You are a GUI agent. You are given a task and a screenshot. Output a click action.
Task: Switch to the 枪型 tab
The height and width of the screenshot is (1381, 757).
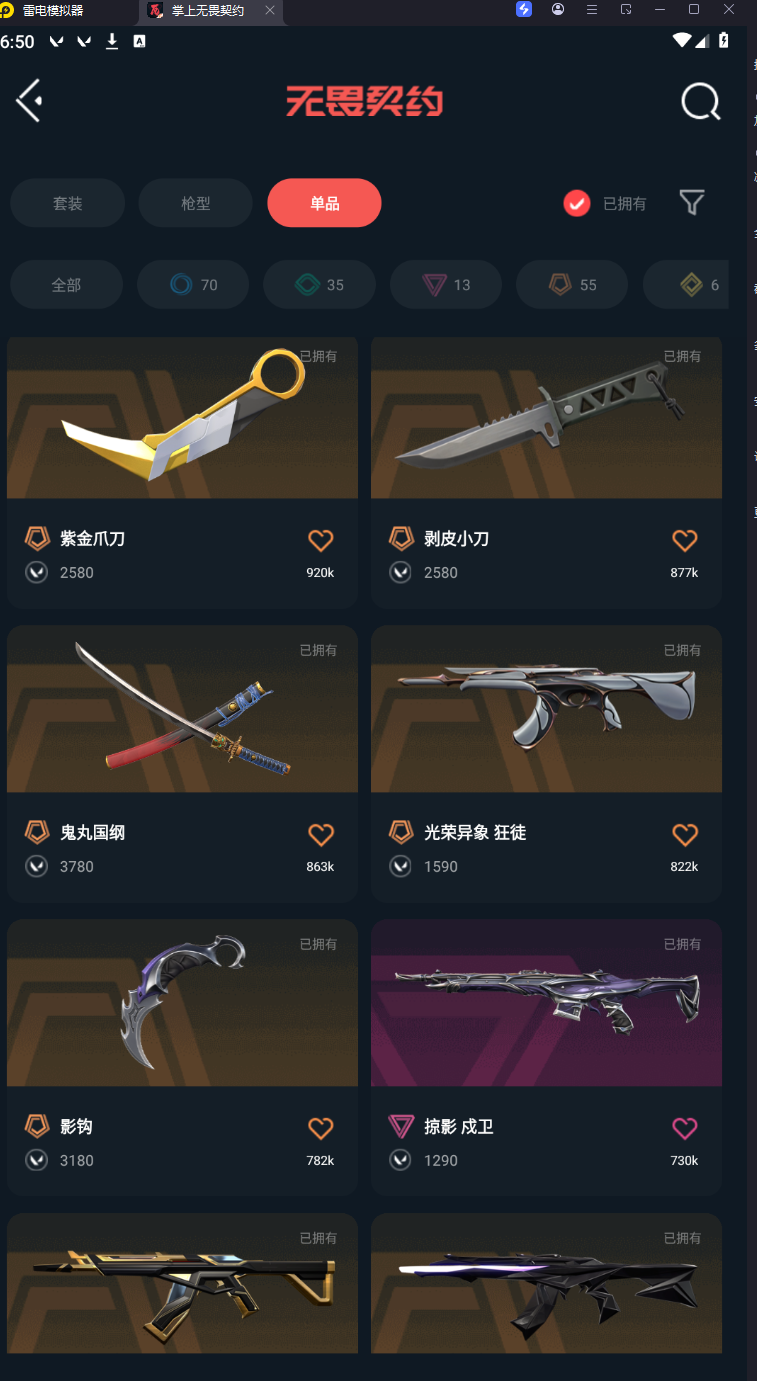click(196, 203)
